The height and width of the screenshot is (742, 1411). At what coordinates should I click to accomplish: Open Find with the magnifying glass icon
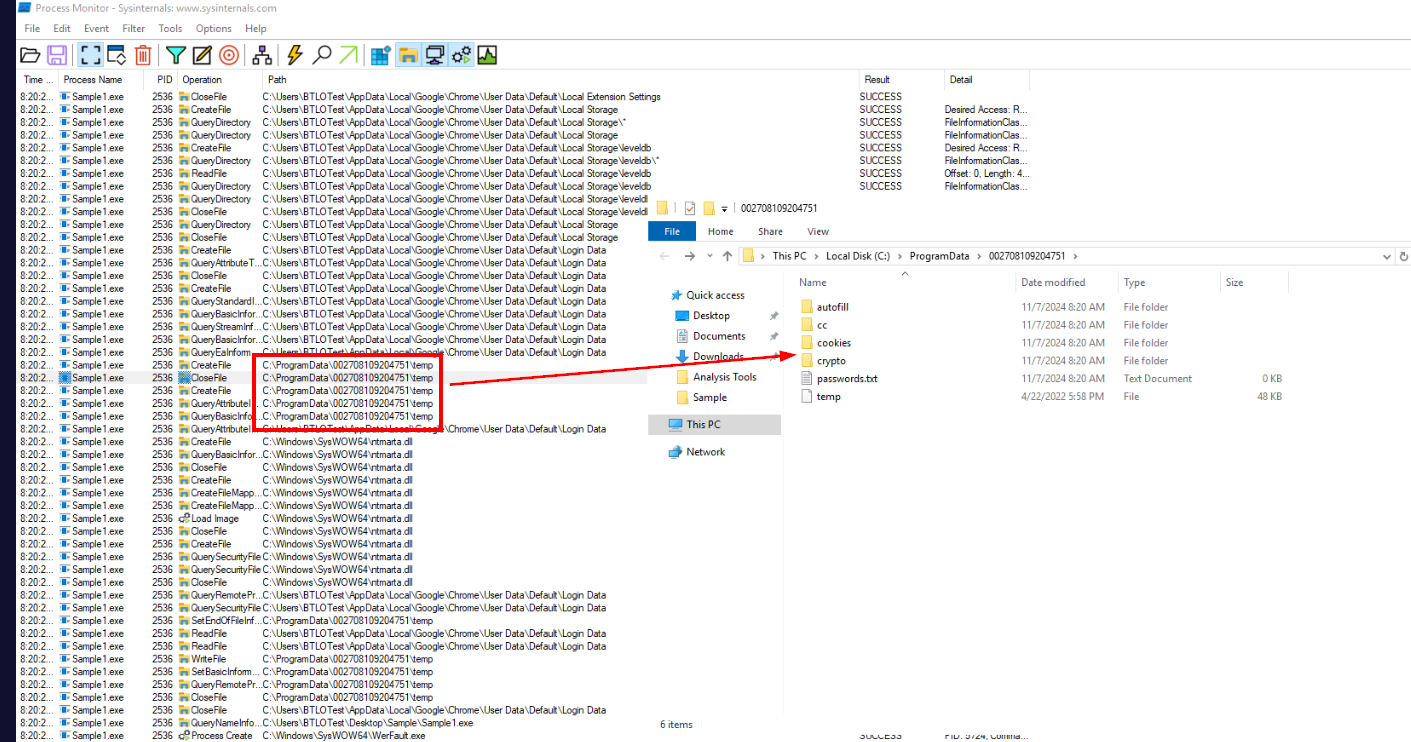[322, 55]
